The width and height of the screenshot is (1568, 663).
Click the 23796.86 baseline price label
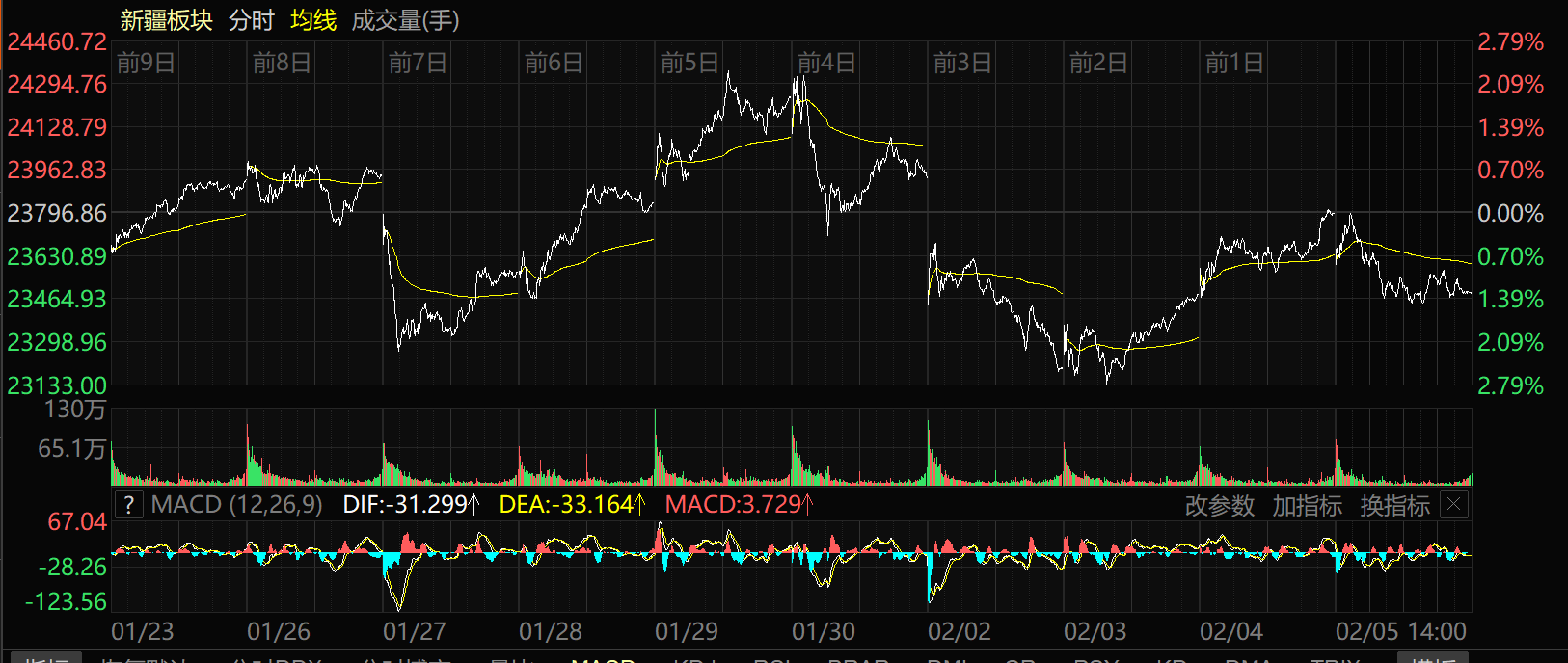57,213
